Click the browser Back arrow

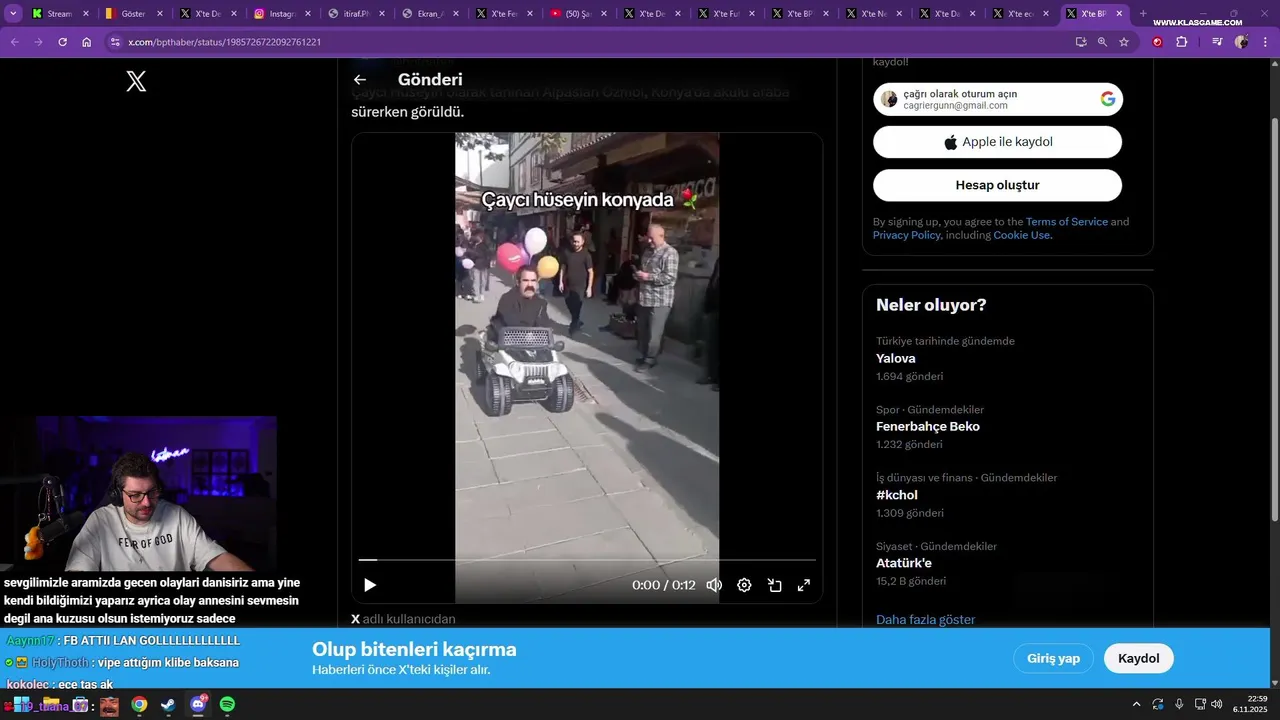click(14, 42)
